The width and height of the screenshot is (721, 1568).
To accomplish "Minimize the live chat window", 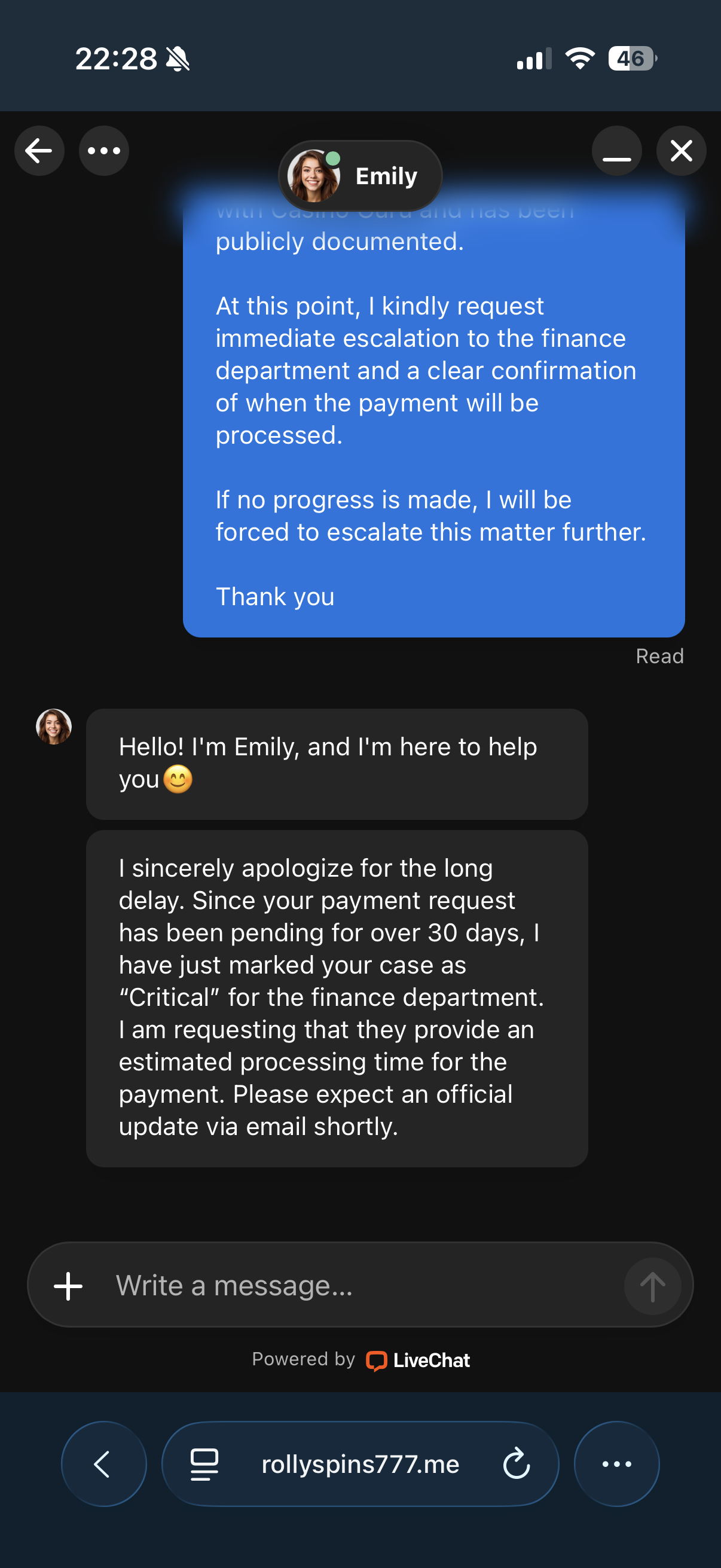I will tap(616, 151).
